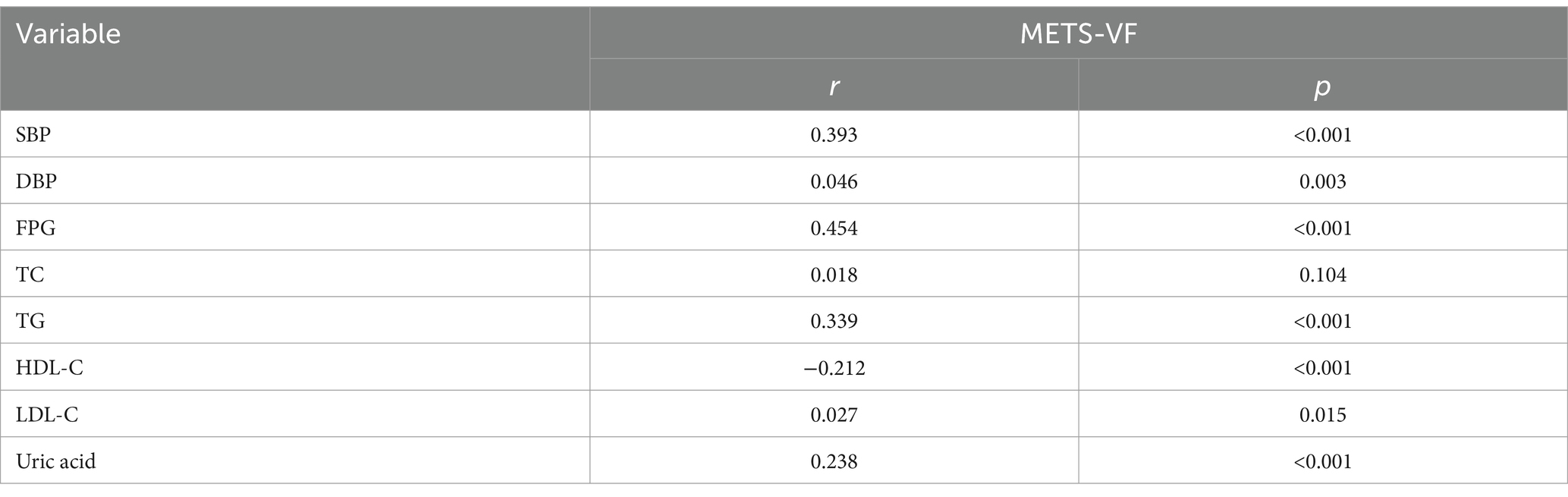The image size is (1568, 497).
Task: Select the Variable column header
Action: (68, 34)
